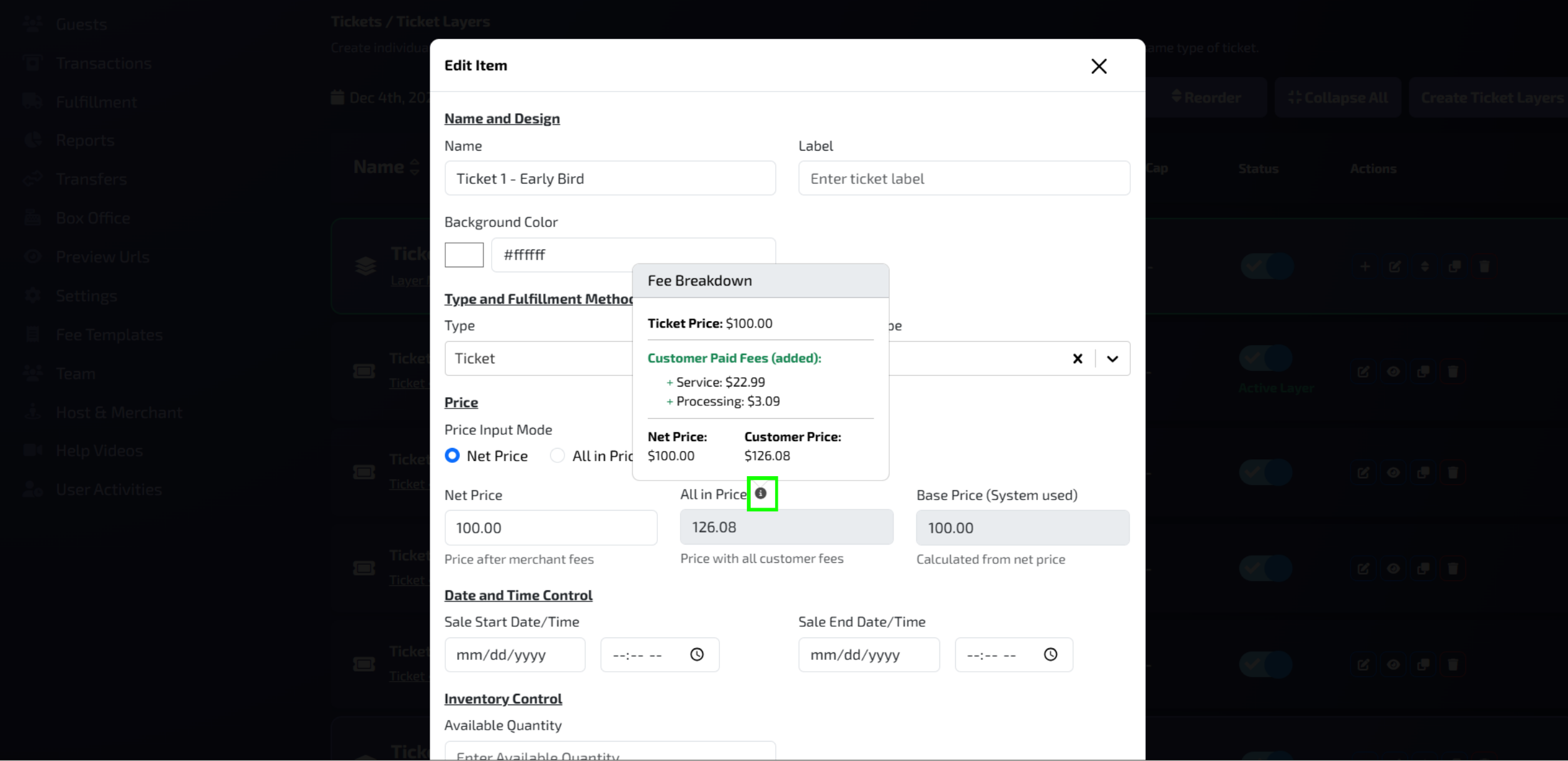
Task: Select the Net Price radio button
Action: (452, 455)
